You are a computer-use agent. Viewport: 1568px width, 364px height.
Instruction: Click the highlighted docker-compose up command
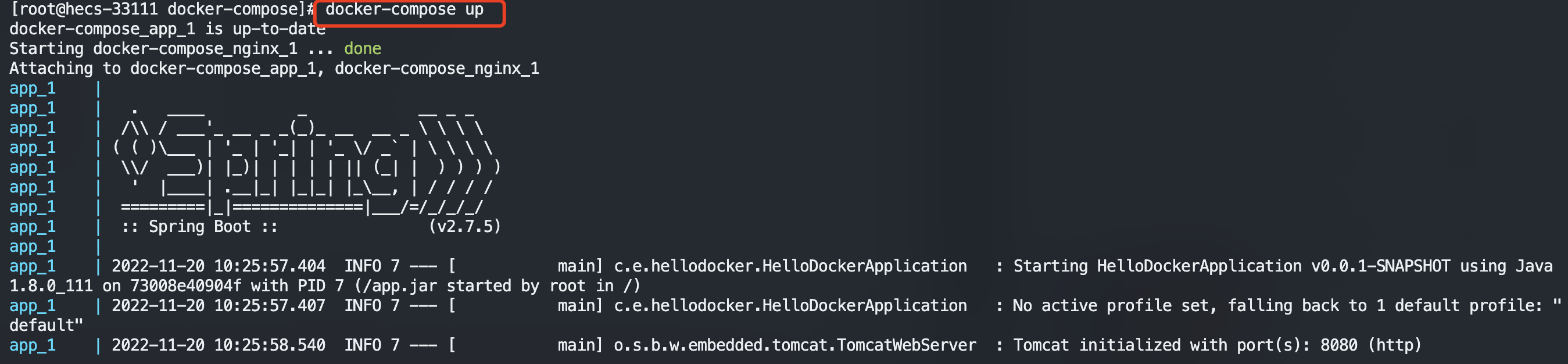tap(404, 10)
